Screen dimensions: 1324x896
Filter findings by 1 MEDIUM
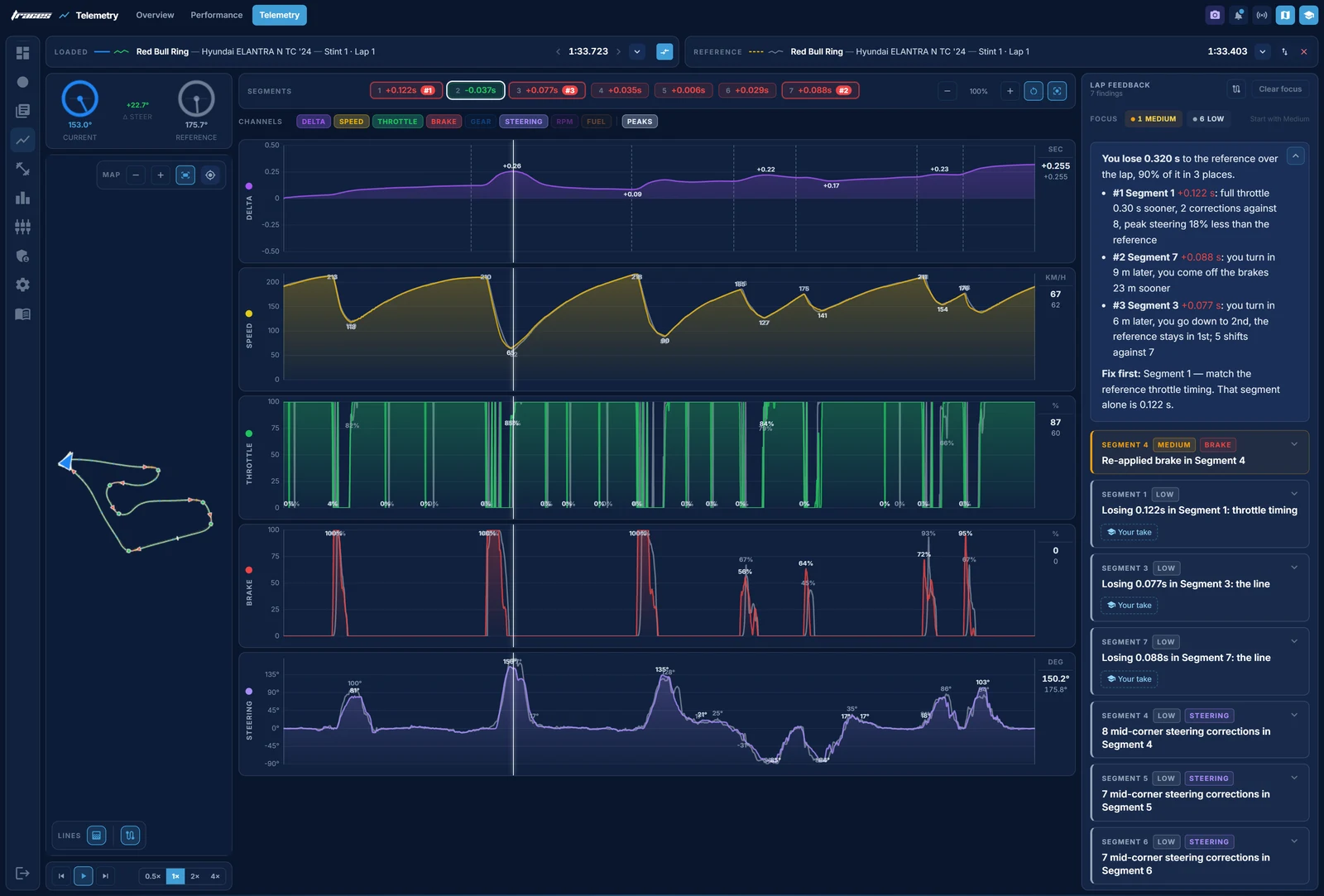tap(1154, 119)
